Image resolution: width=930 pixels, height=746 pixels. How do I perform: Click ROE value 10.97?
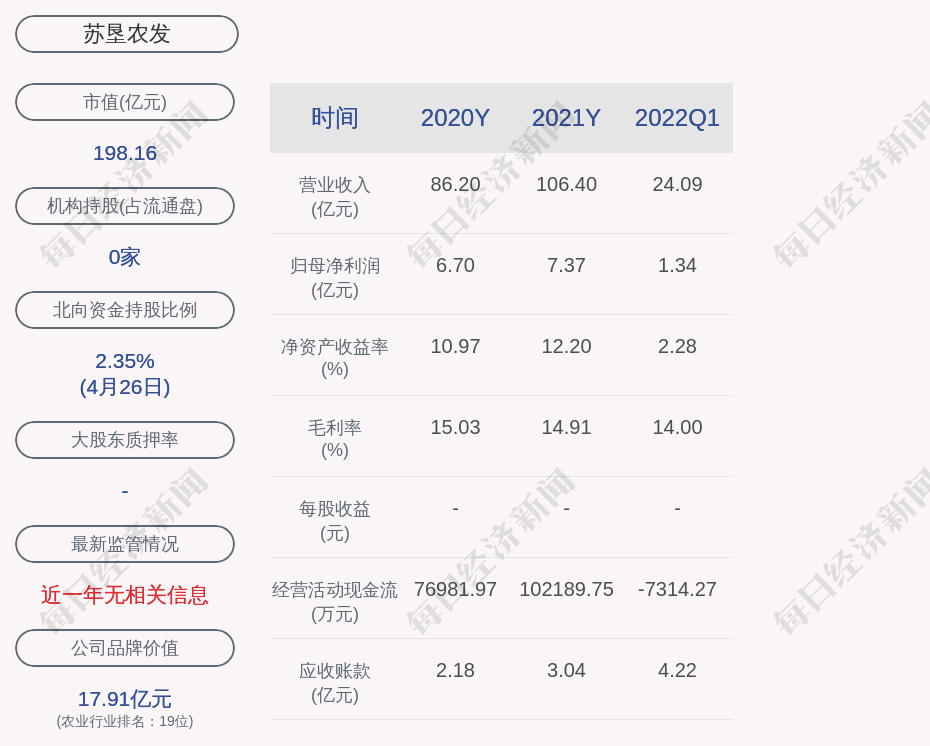[x=455, y=346]
